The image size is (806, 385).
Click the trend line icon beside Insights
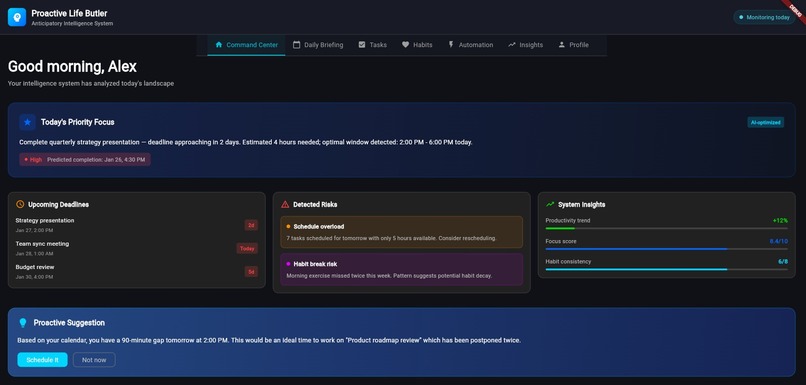click(x=511, y=45)
